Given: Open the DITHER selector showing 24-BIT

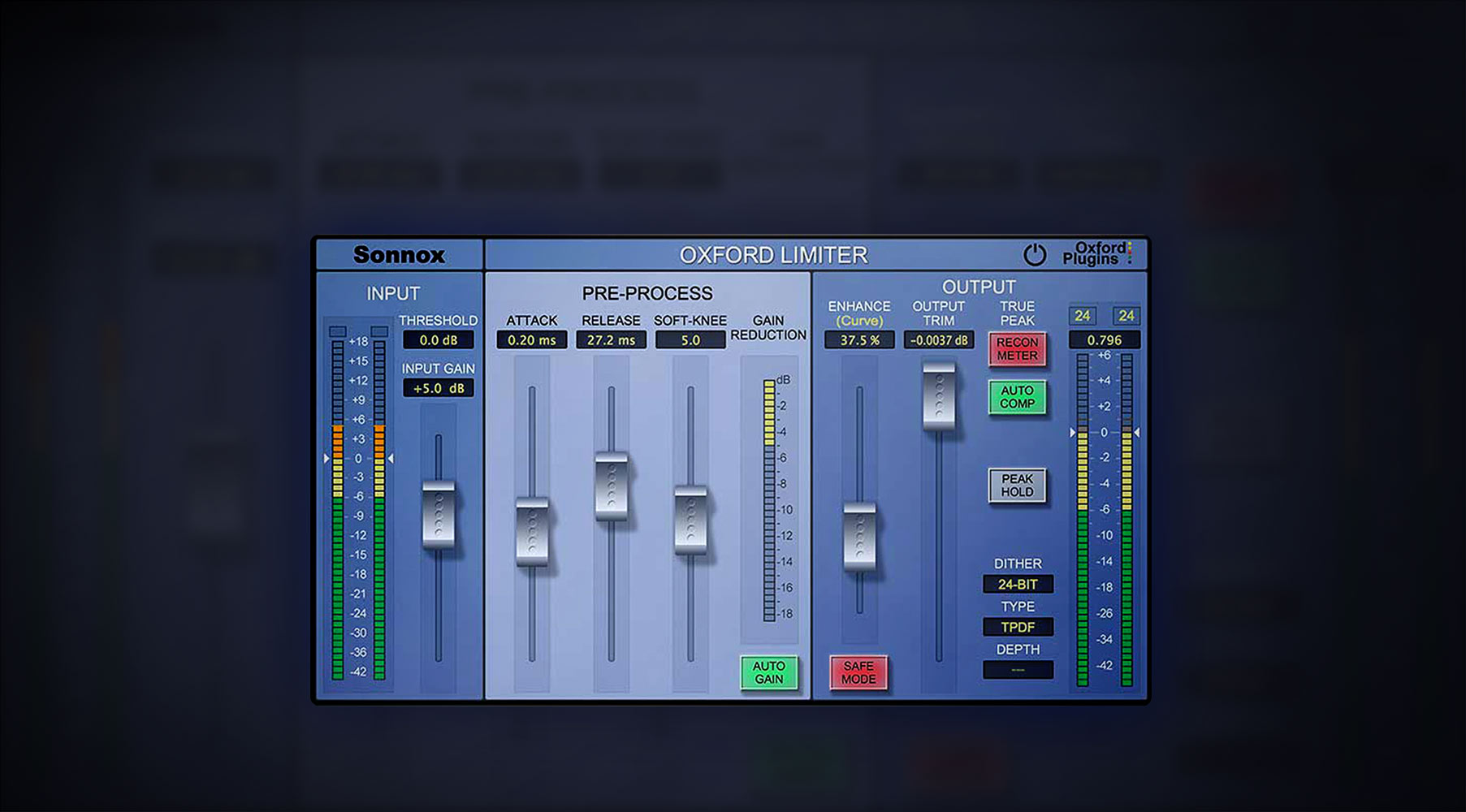Looking at the screenshot, I should (x=1018, y=584).
